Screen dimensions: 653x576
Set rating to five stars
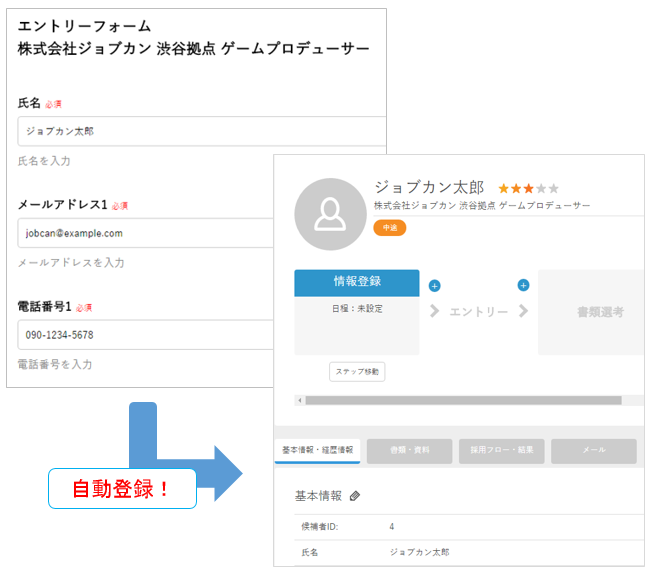(x=554, y=188)
